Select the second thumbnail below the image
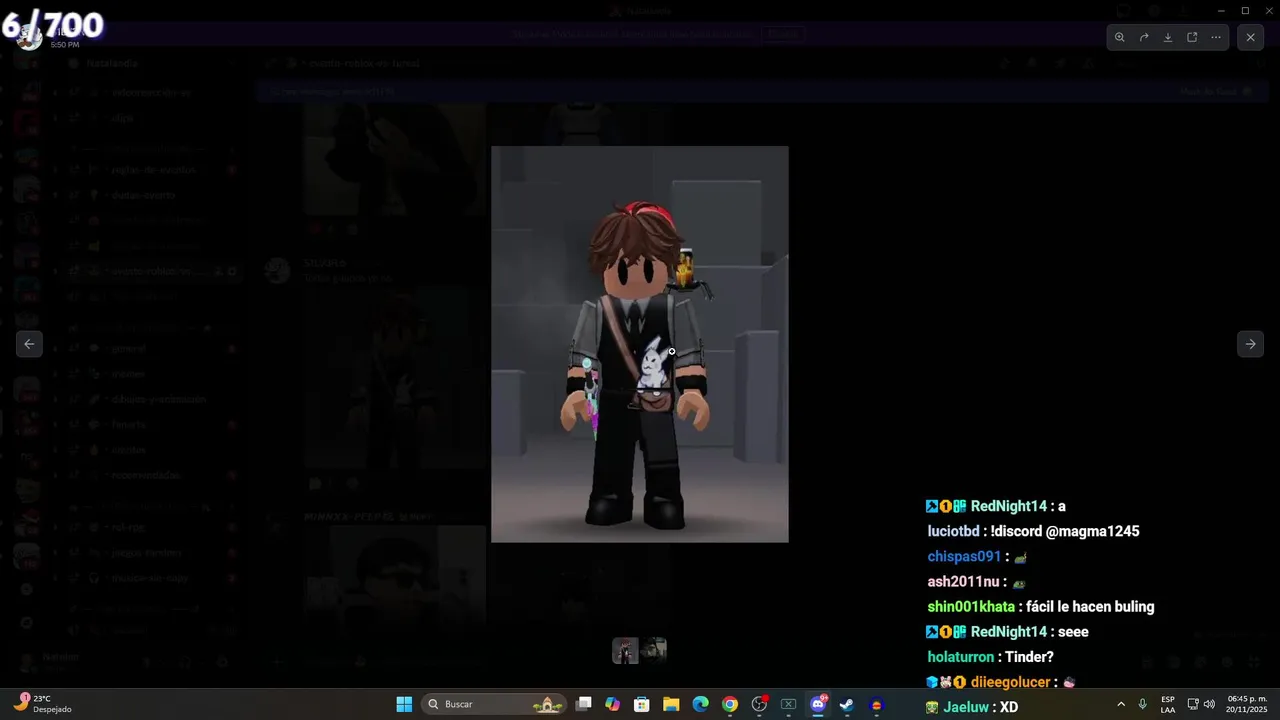 click(x=654, y=651)
